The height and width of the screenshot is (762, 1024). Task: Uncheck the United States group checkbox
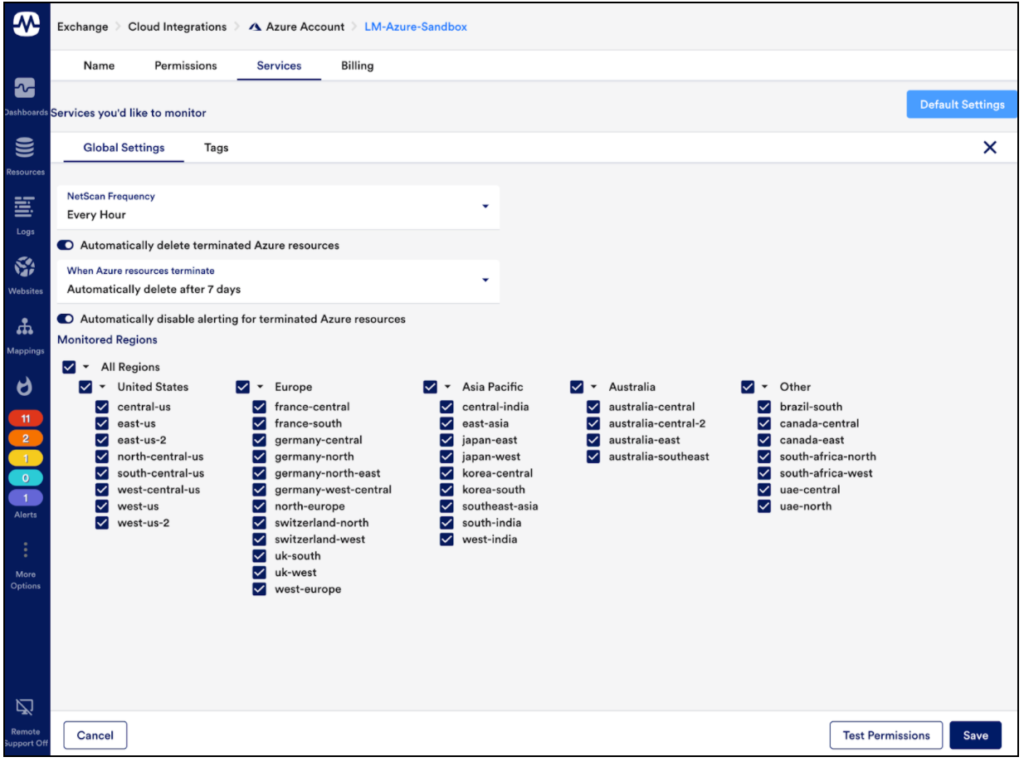86,387
